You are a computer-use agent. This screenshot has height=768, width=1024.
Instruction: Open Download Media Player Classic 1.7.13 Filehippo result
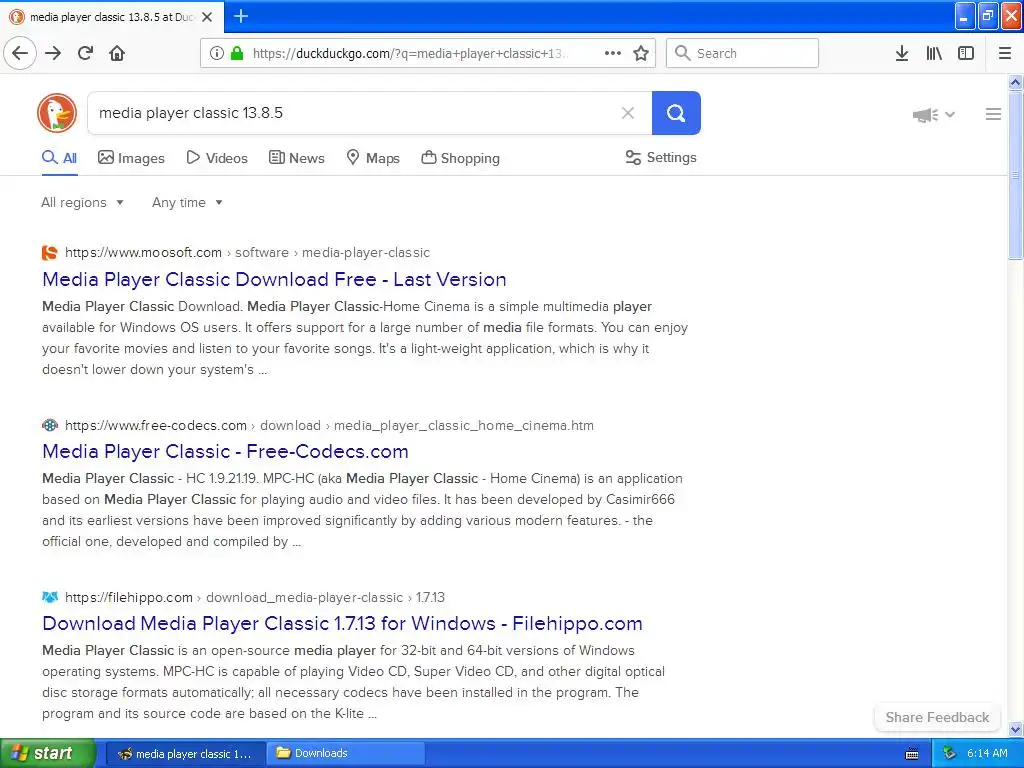click(342, 623)
